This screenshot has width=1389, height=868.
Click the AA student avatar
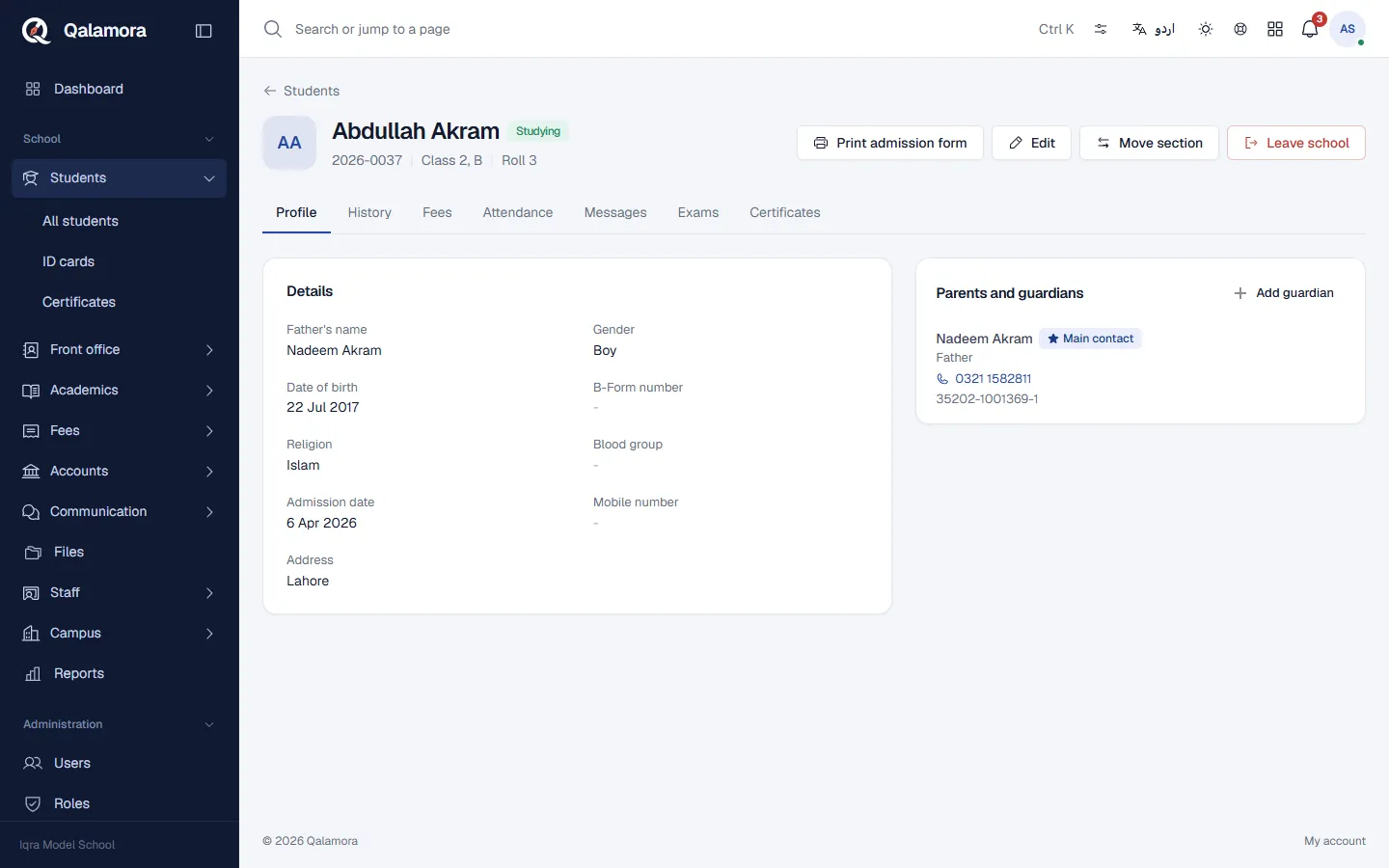[289, 143]
